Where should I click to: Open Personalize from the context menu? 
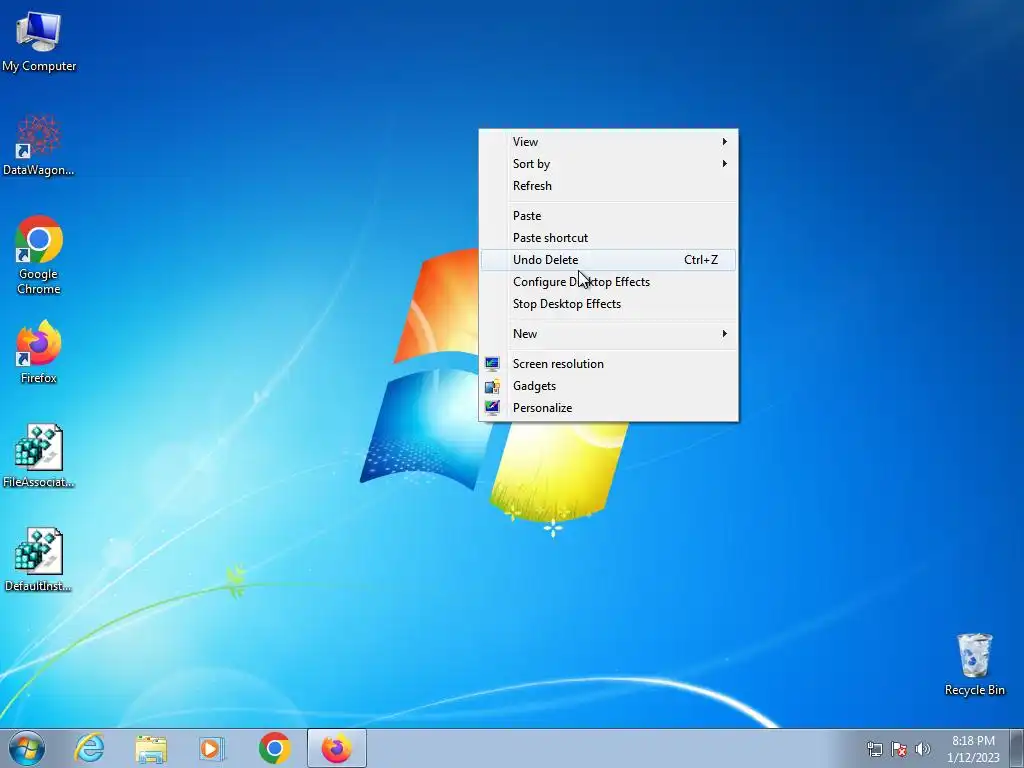point(608,408)
